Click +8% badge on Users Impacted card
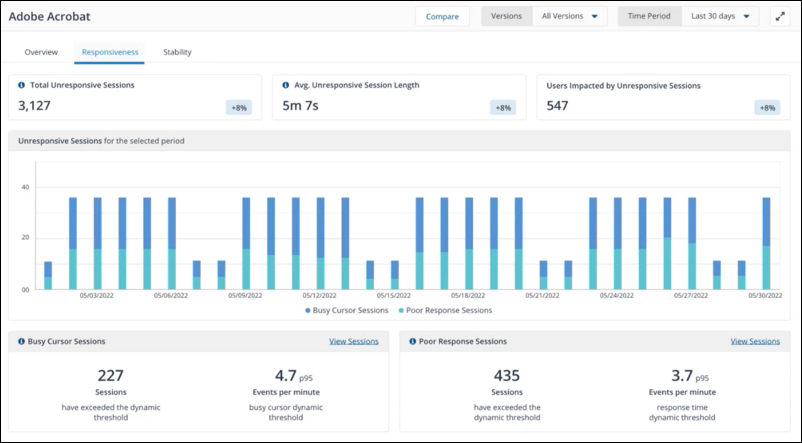This screenshot has height=443, width=802. coord(767,107)
